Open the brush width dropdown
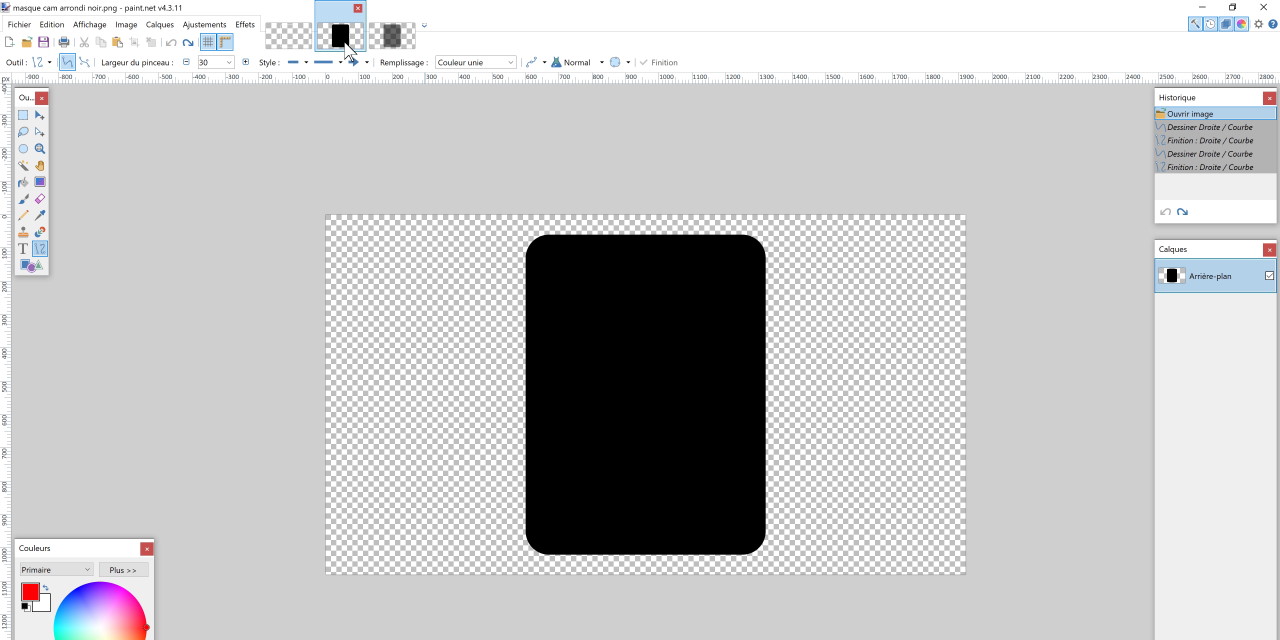Viewport: 1280px width, 640px height. [229, 62]
